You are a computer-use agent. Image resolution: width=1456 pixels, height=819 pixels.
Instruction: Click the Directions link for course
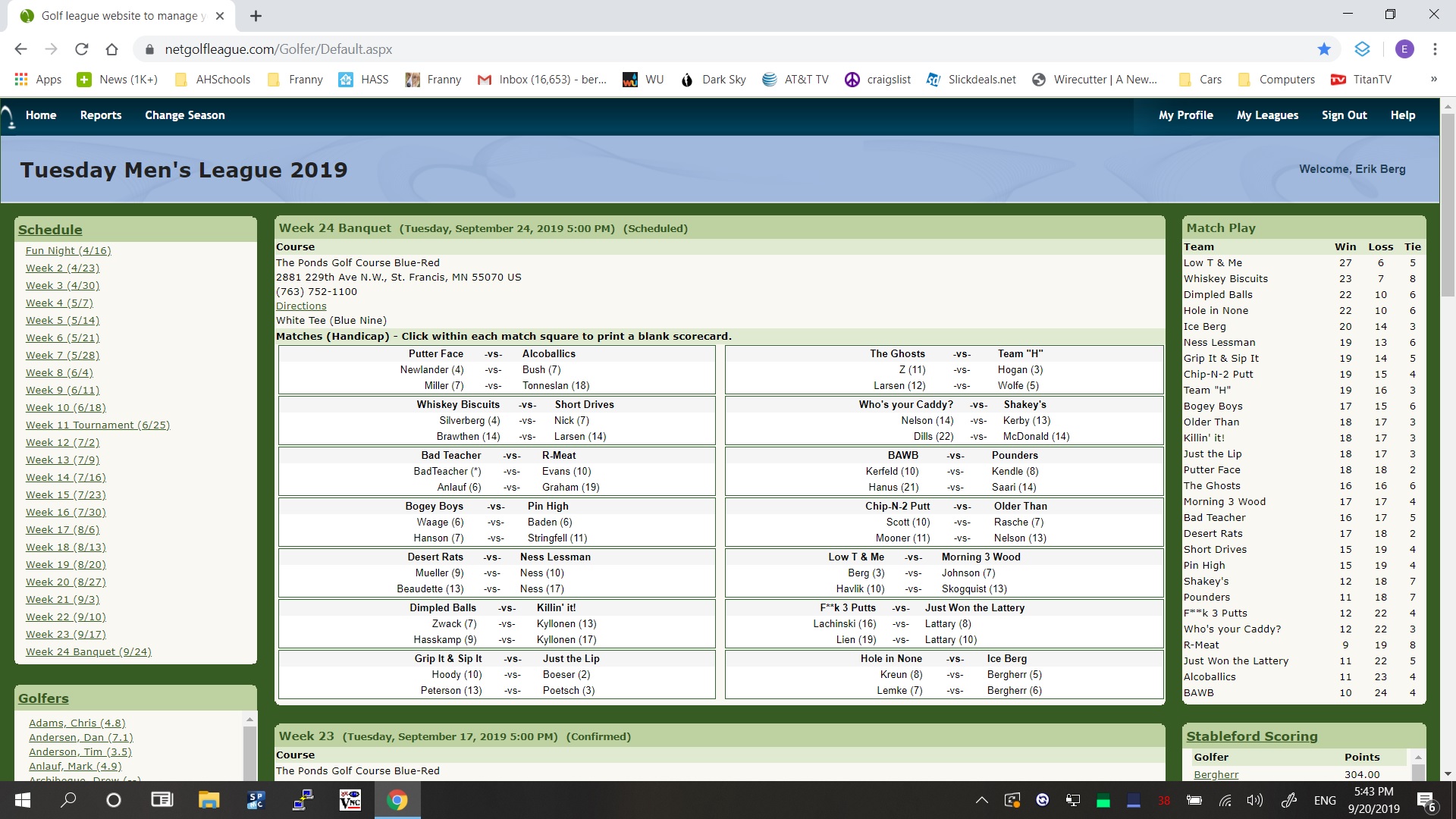301,306
